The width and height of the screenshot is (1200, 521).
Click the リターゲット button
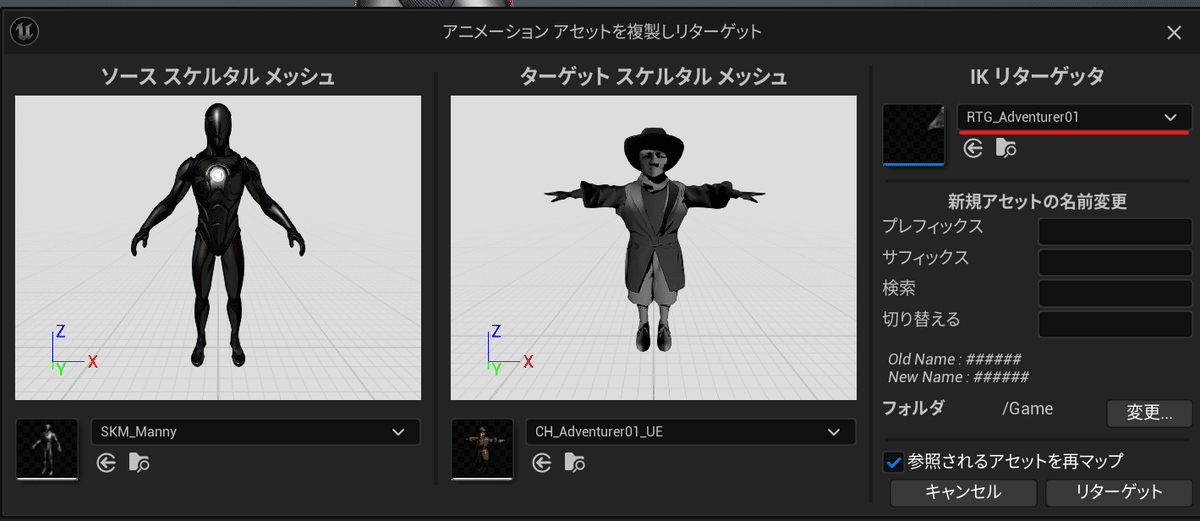[x=1119, y=492]
